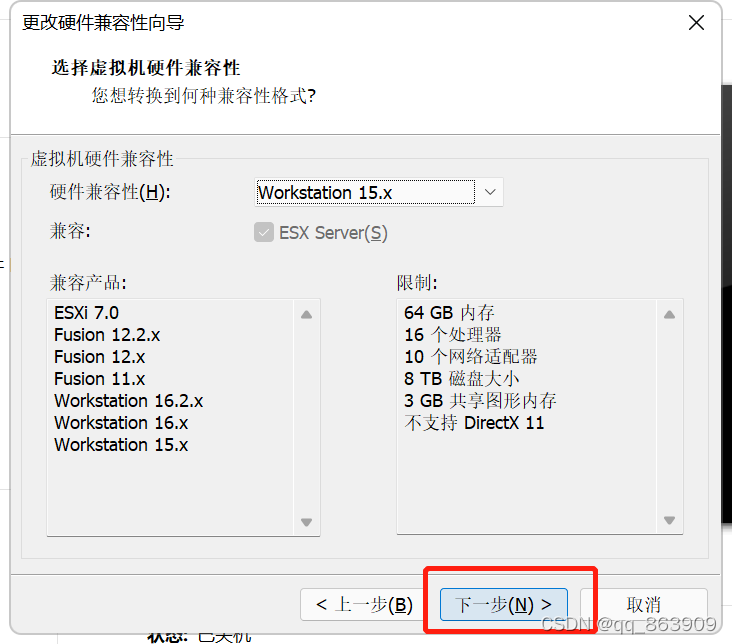Image resolution: width=732 pixels, height=644 pixels.
Task: Click the 16 个处理器 limitation entry
Action: point(452,334)
